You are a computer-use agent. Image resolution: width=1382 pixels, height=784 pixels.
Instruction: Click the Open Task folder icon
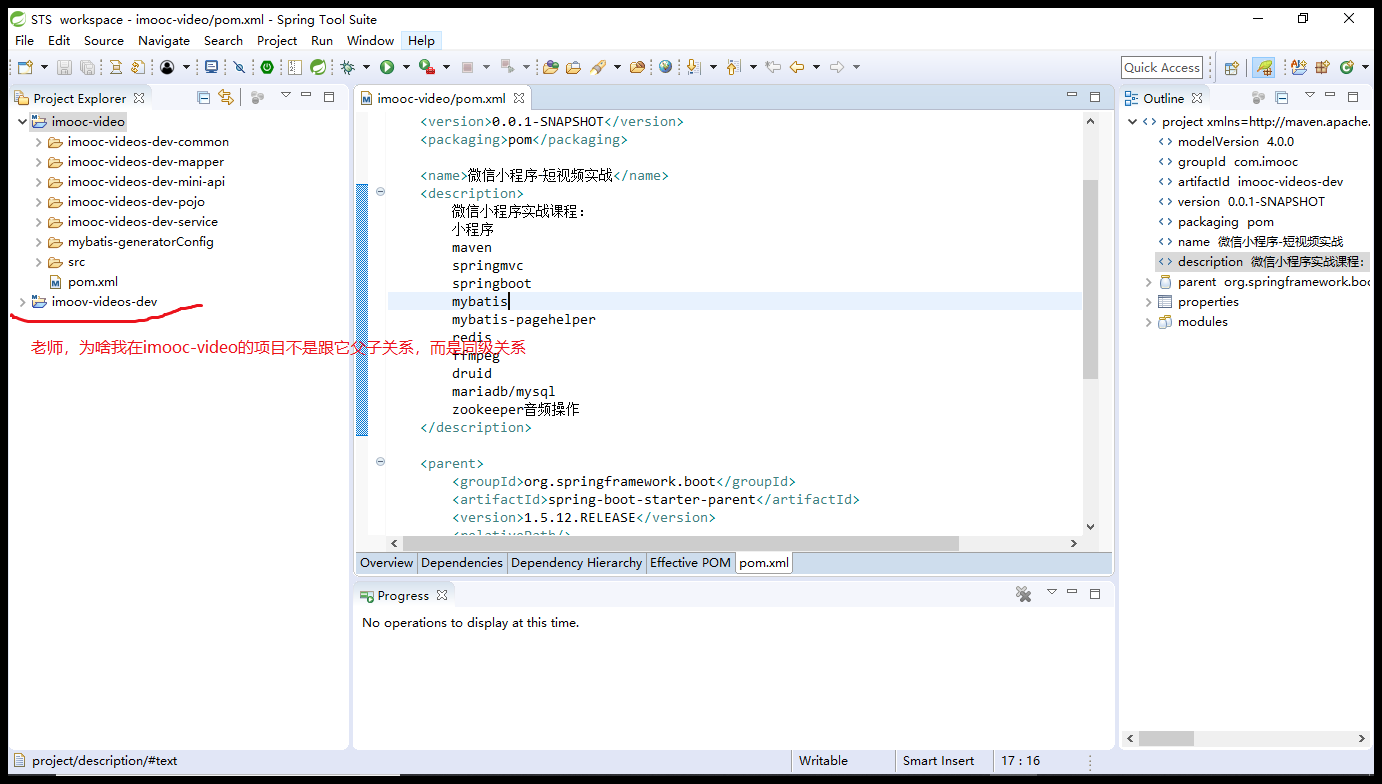pyautogui.click(x=573, y=67)
